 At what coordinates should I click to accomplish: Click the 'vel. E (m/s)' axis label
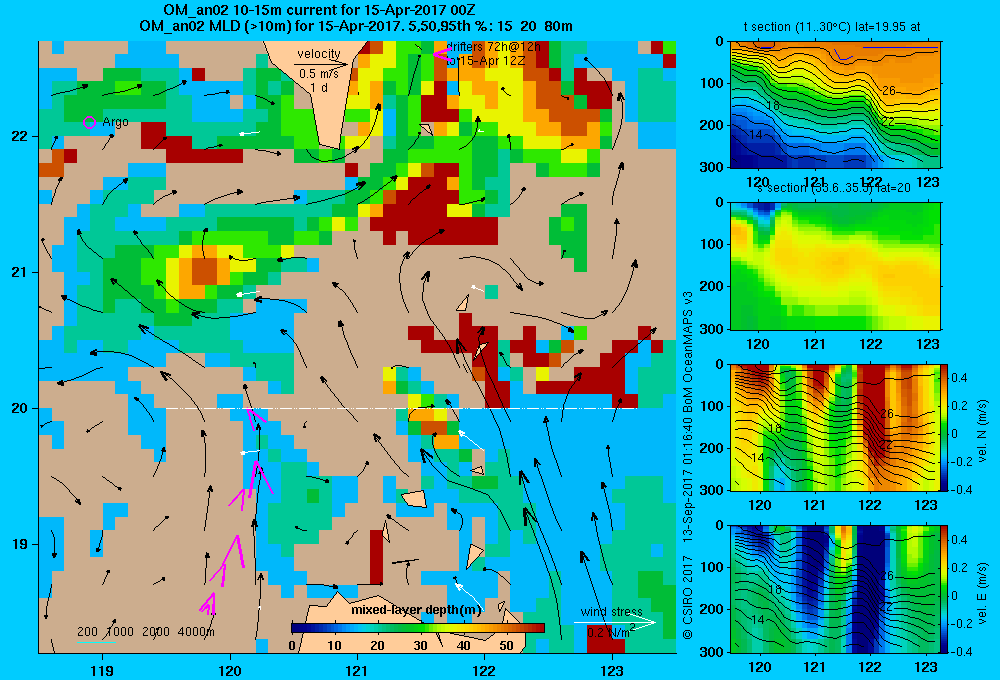tap(982, 592)
